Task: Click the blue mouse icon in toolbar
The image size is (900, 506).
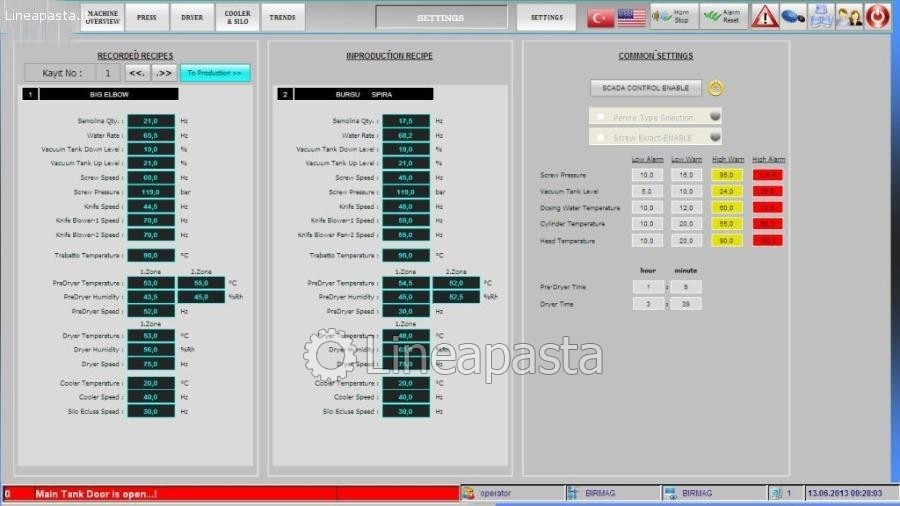Action: 793,17
